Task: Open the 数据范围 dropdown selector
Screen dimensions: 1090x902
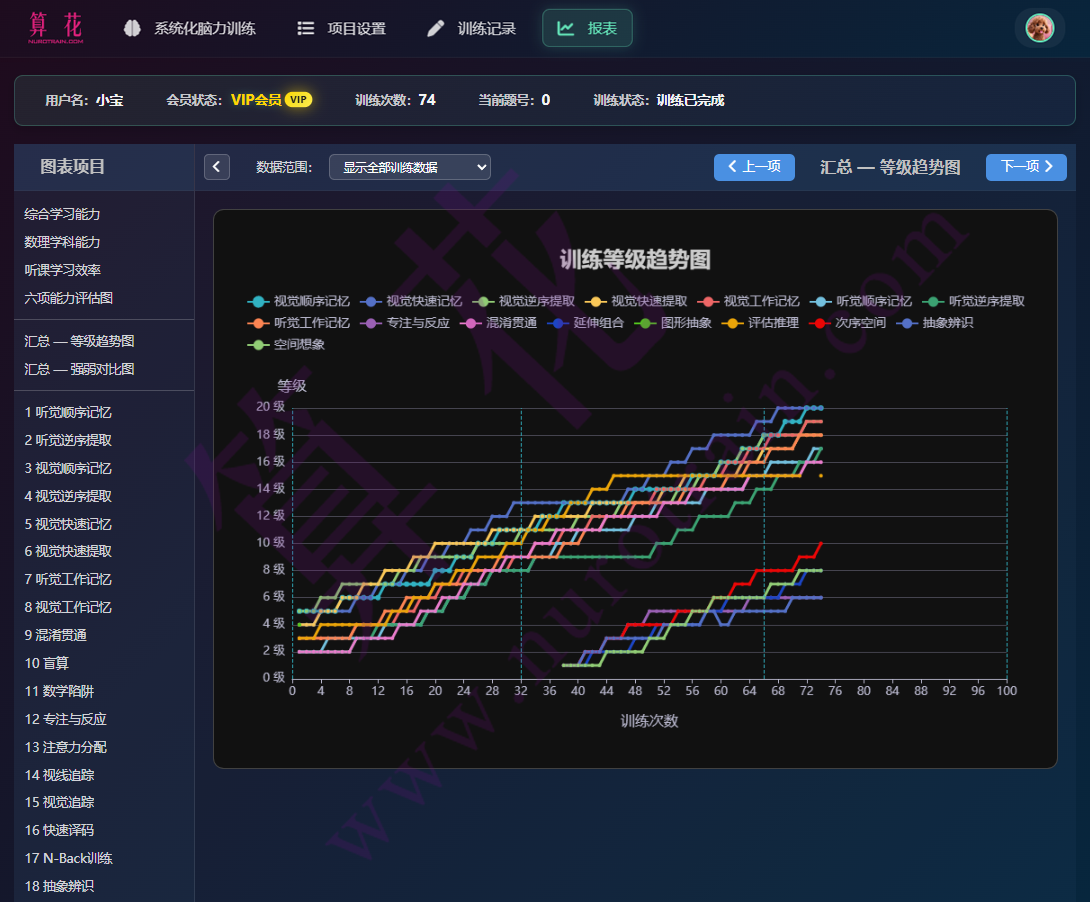Action: (x=409, y=167)
